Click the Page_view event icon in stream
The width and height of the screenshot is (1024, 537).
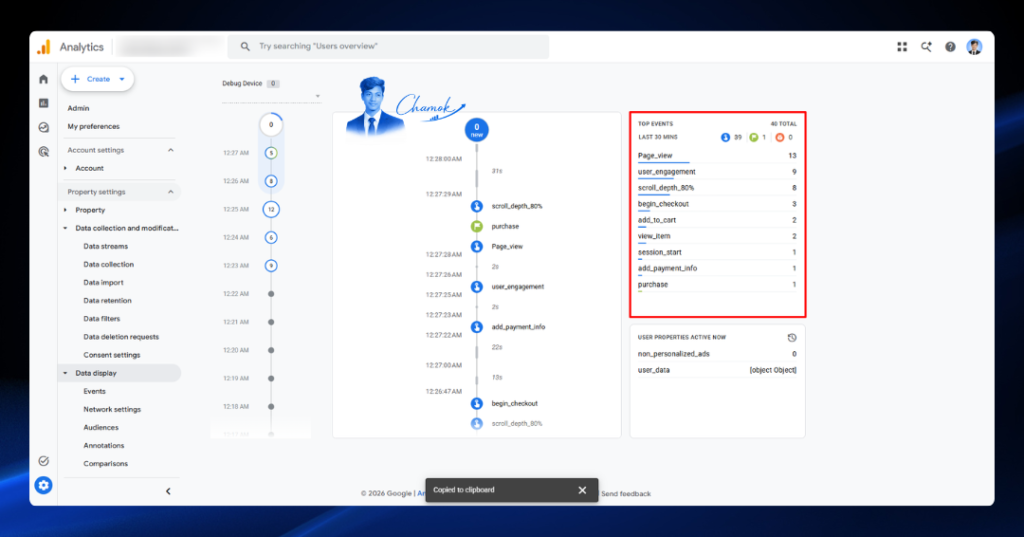[477, 246]
